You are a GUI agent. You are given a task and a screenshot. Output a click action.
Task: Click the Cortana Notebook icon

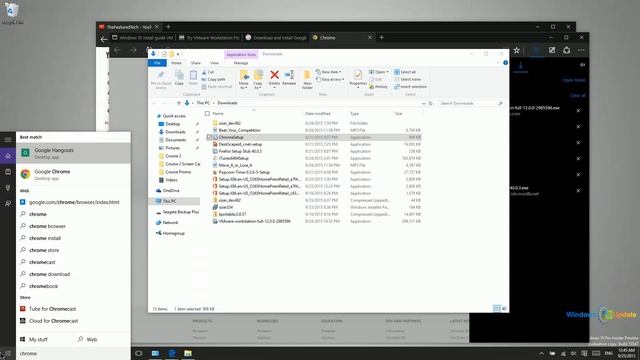[8, 172]
